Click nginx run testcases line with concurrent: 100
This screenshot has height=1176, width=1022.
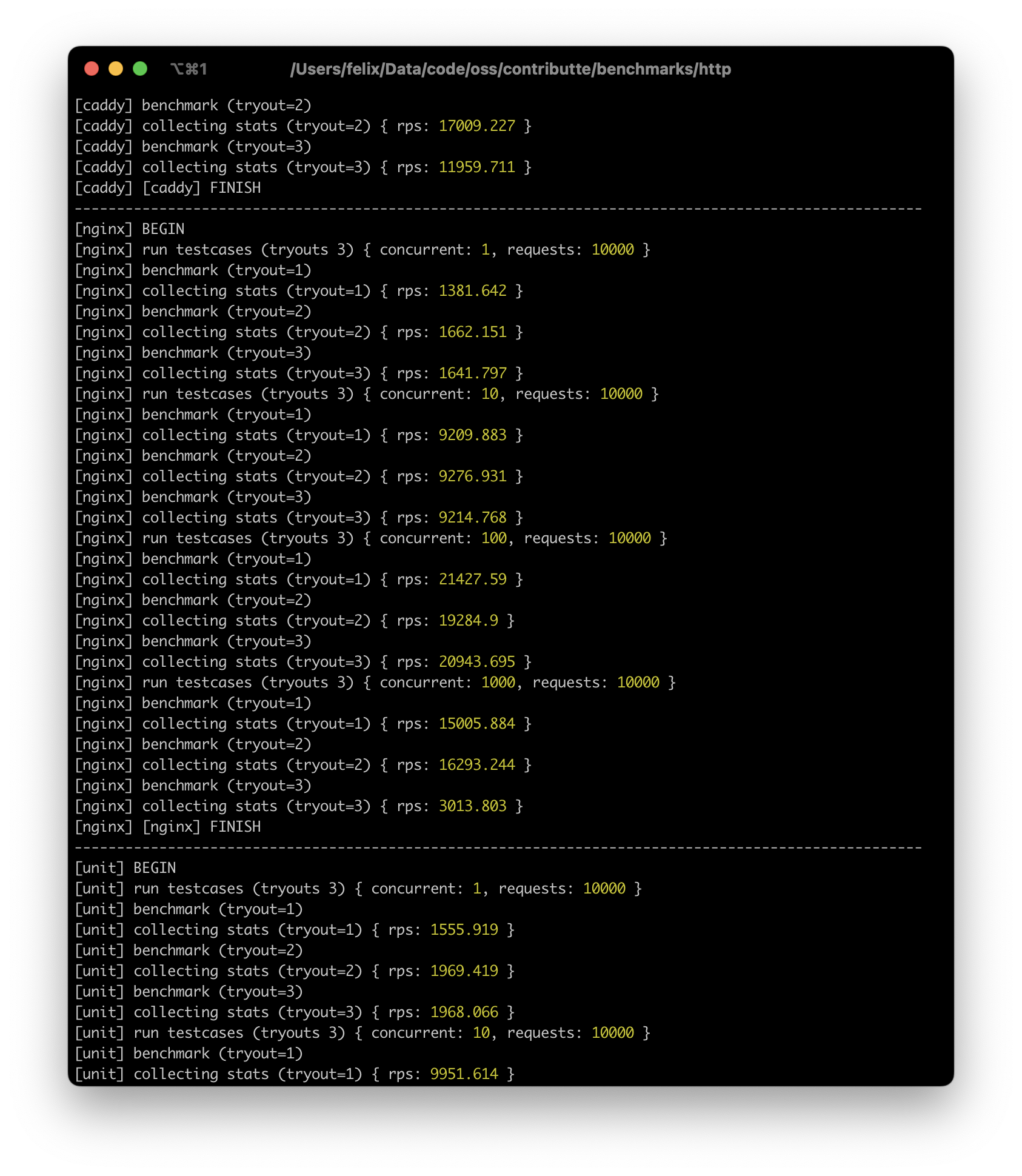click(371, 538)
